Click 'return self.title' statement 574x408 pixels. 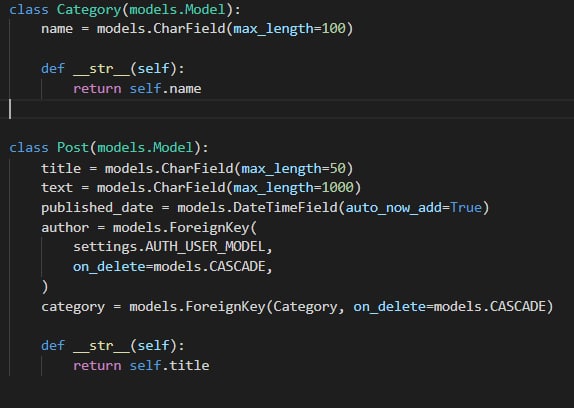click(x=141, y=365)
